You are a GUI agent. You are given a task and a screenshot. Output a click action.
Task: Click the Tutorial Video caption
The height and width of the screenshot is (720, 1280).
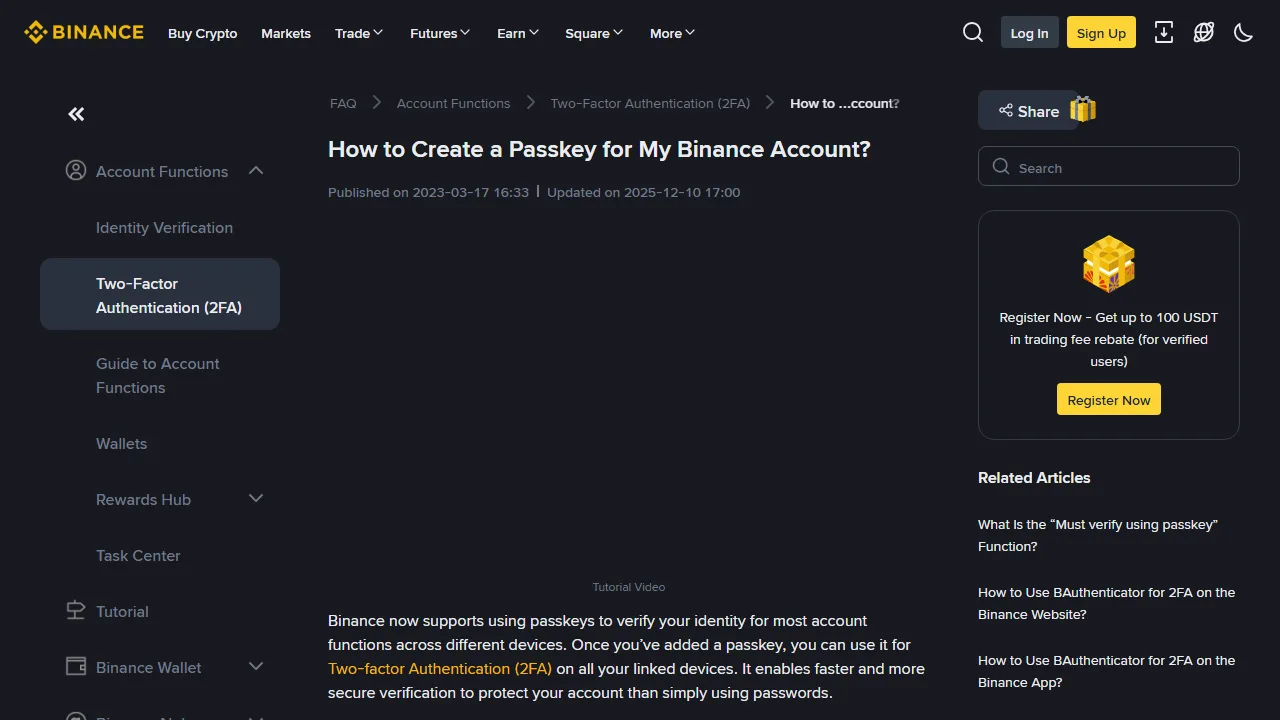628,587
